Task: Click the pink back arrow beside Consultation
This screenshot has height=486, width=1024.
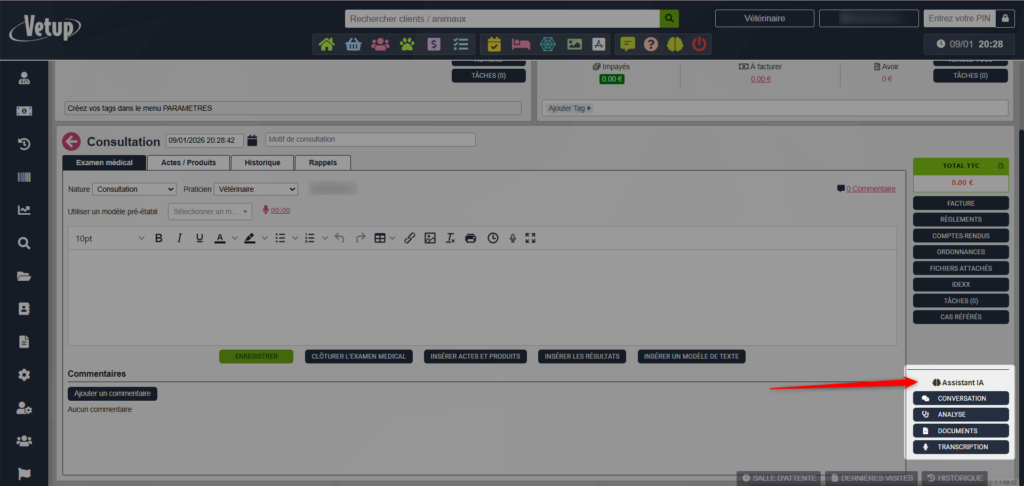Action: (x=71, y=142)
